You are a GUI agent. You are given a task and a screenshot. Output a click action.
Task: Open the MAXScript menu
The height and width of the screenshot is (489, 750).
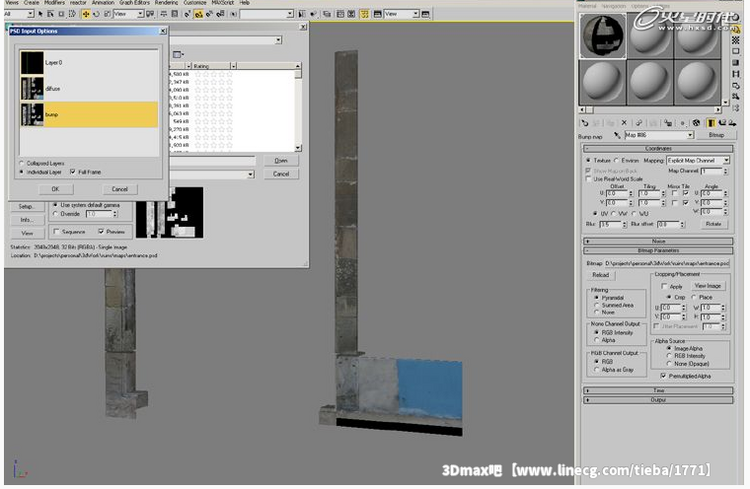click(222, 3)
